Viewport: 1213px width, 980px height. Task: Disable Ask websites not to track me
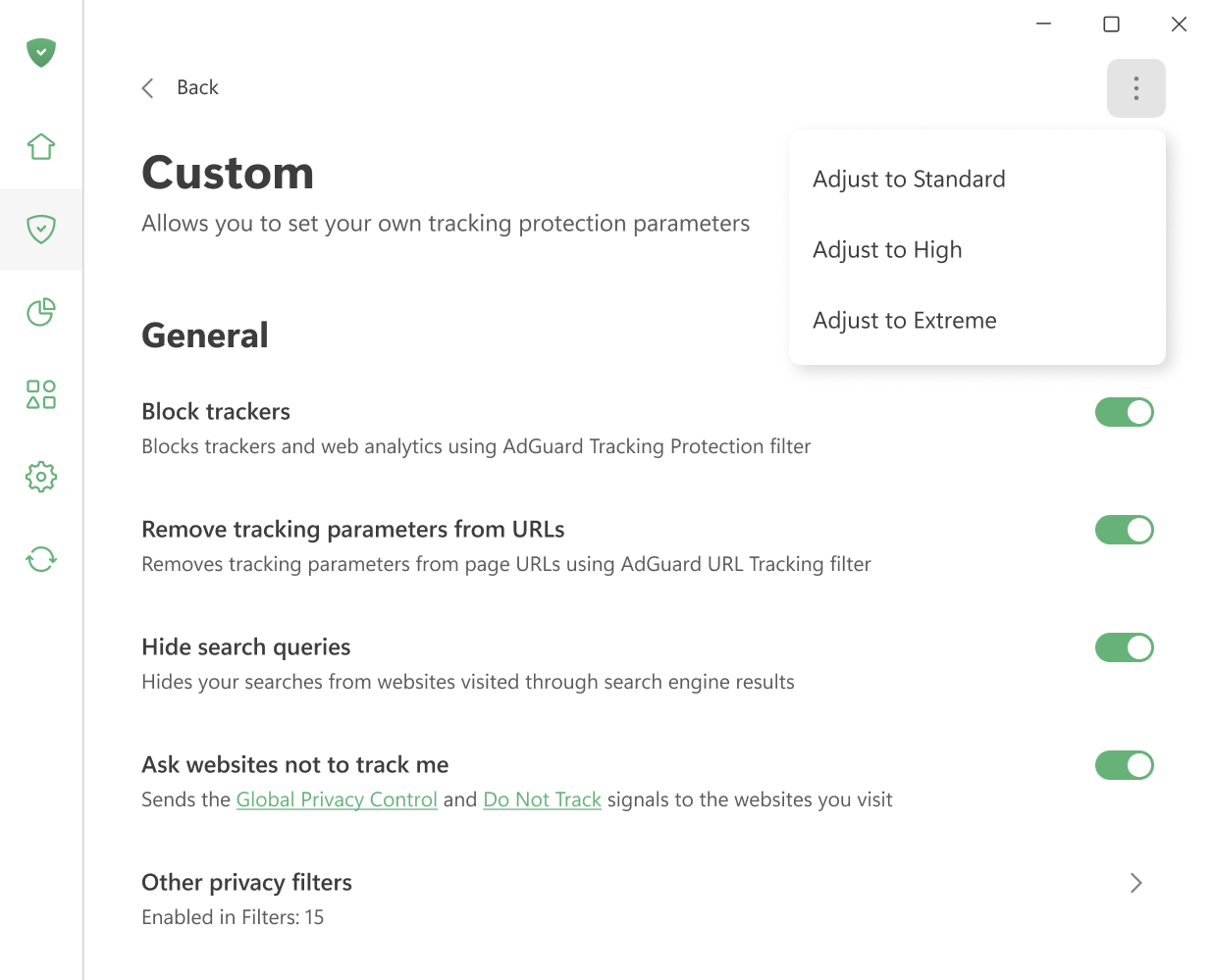(1125, 765)
